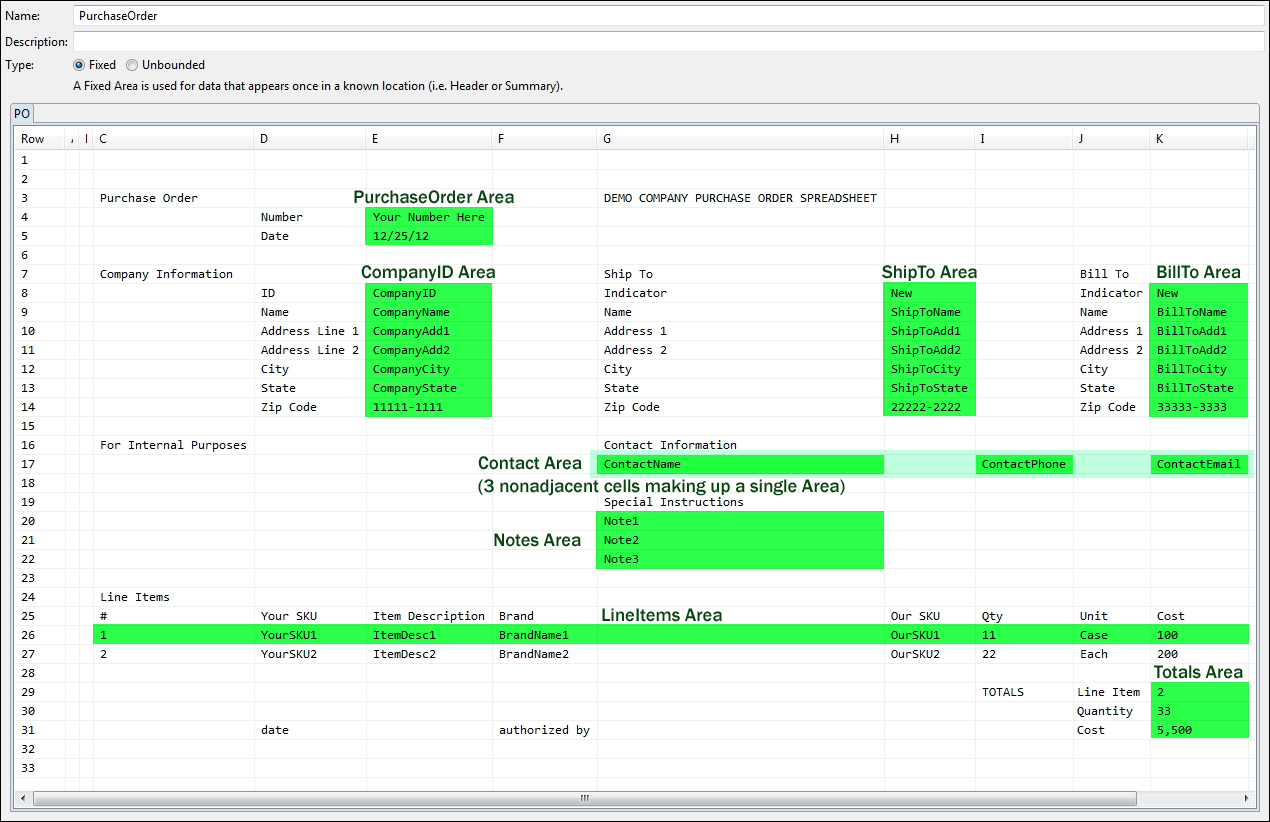Select the "Unbounded" type radio button
This screenshot has height=822, width=1270.
coord(132,65)
